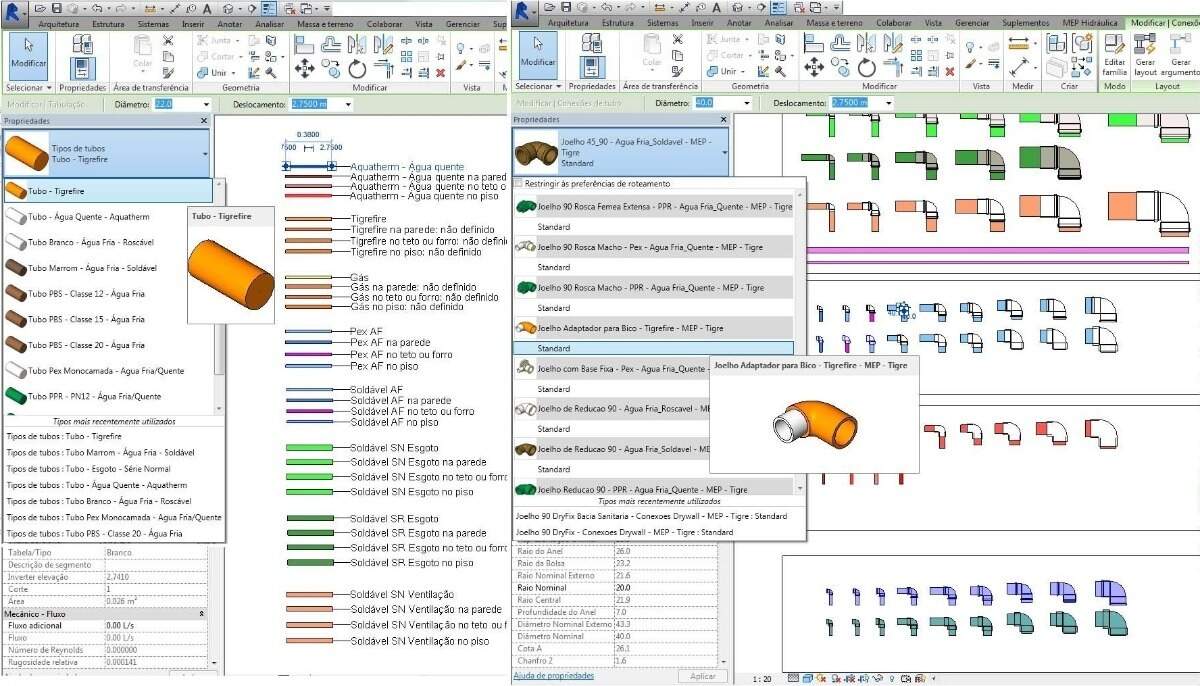Click the Rotate tool in the right ribbon
This screenshot has width=1200, height=686.
click(867, 68)
